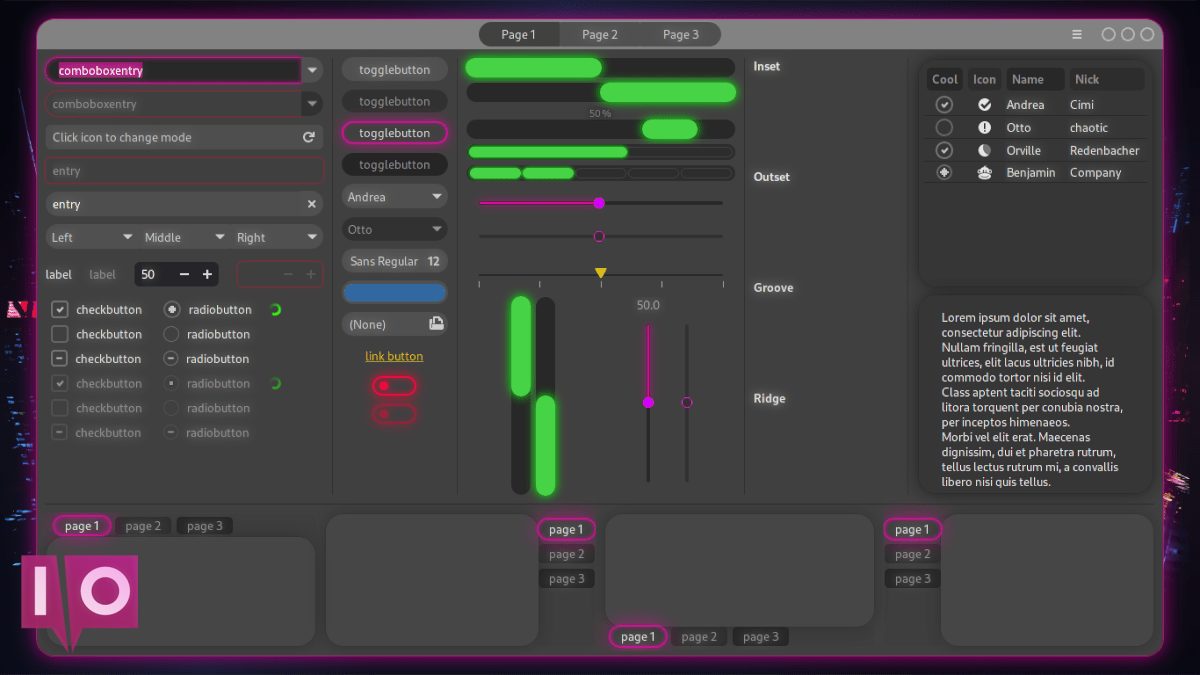Click the exclamation icon in Otto's row
1200x675 pixels.
pos(985,128)
